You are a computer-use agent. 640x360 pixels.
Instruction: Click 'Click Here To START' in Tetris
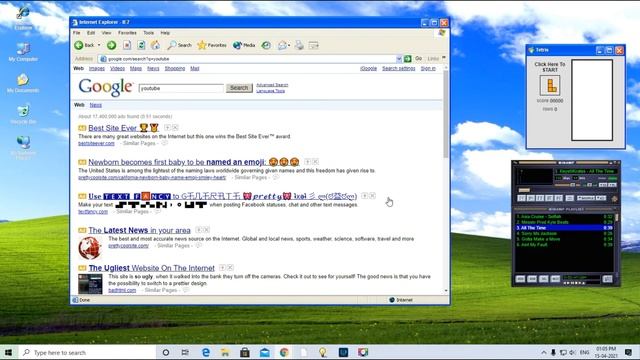point(550,67)
